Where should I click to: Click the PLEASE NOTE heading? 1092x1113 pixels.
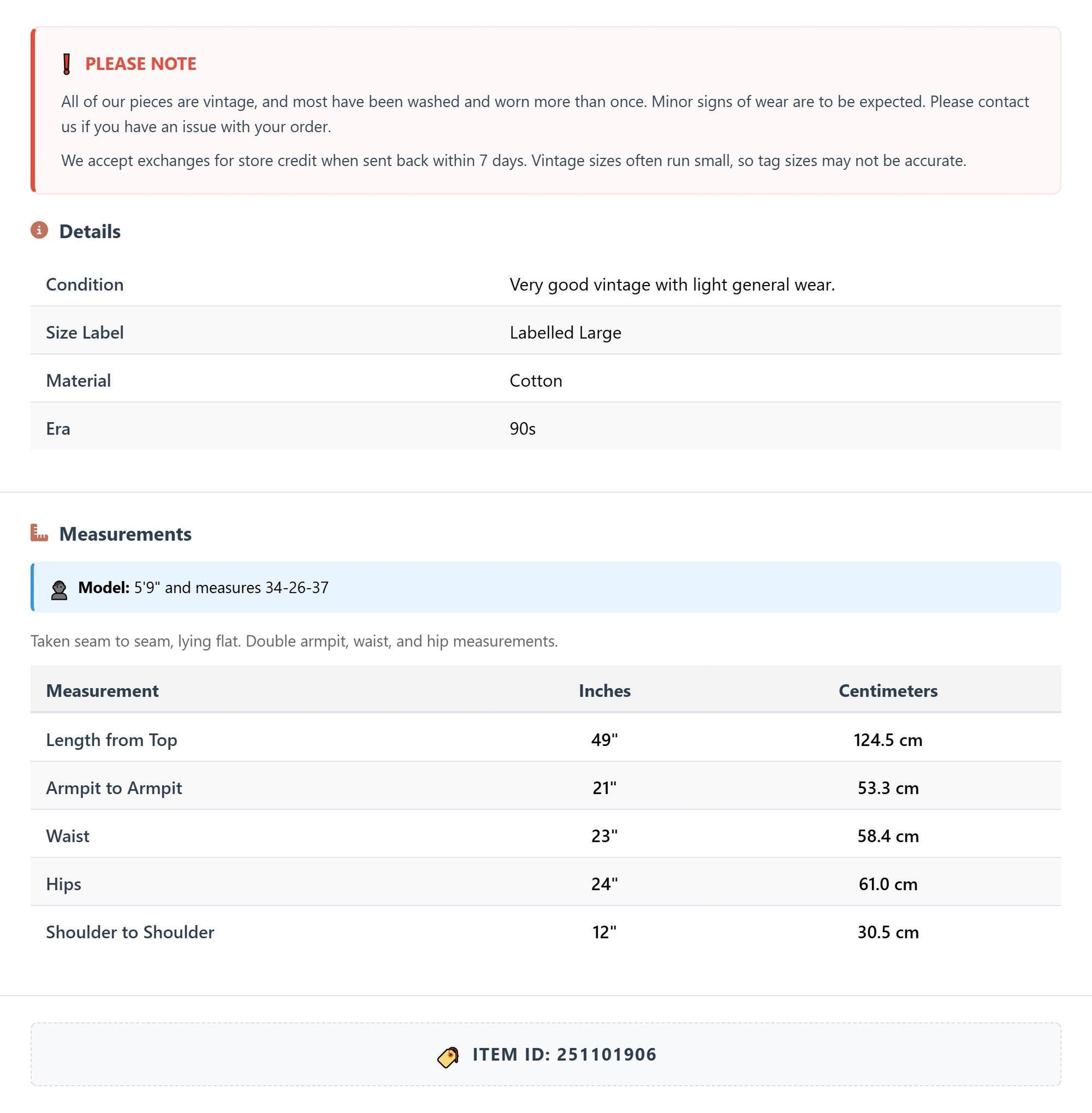coord(140,63)
